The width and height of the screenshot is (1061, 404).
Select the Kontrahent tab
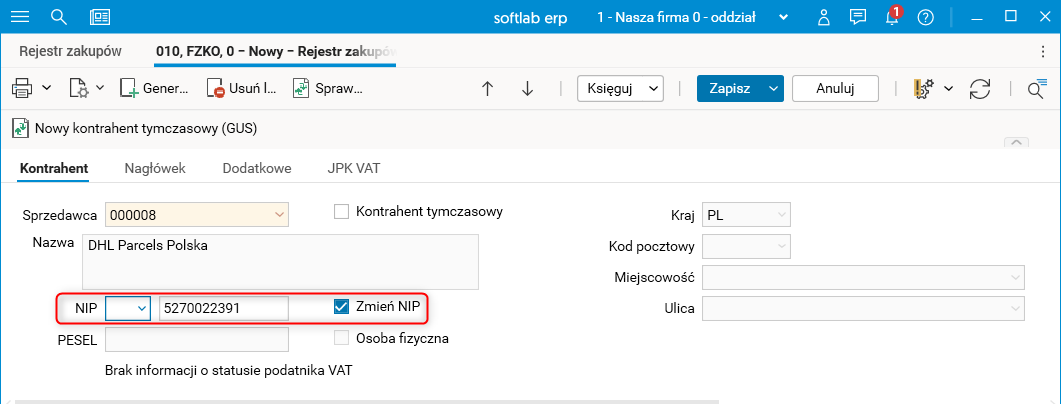(x=54, y=169)
